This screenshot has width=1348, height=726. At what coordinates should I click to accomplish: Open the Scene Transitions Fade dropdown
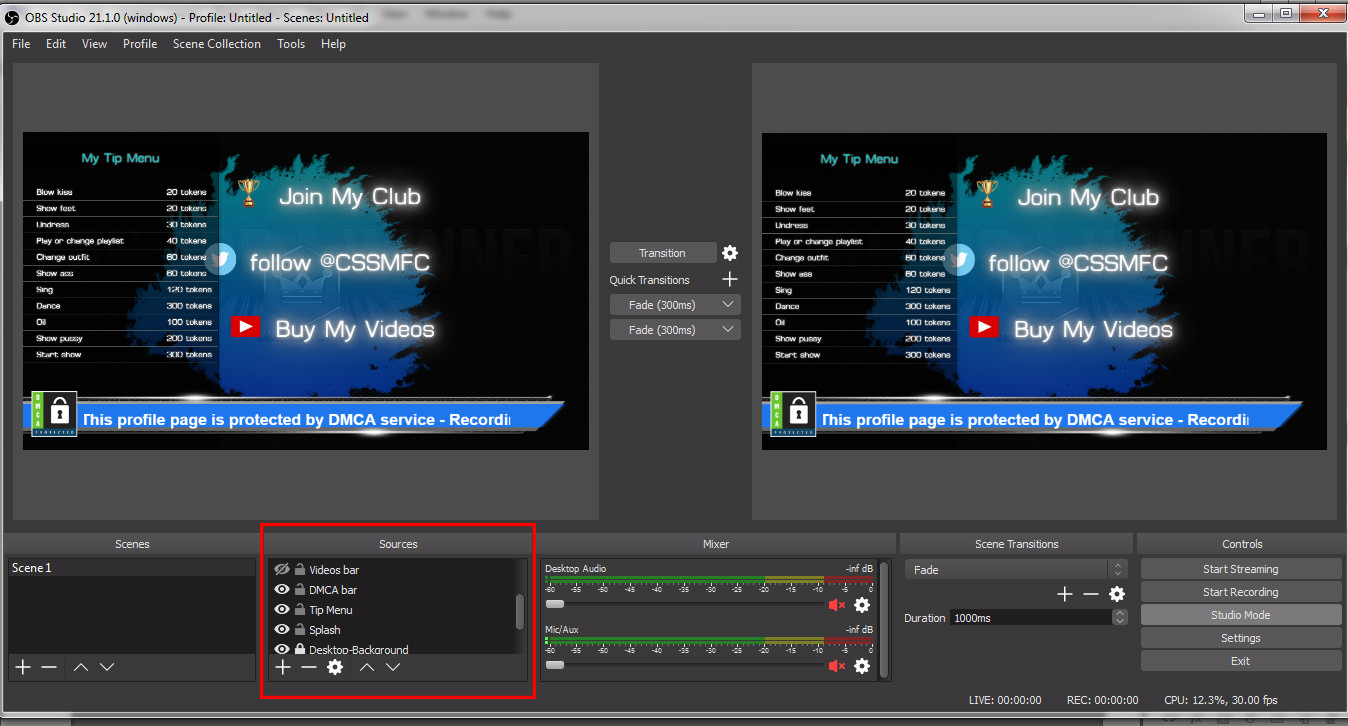point(1016,569)
